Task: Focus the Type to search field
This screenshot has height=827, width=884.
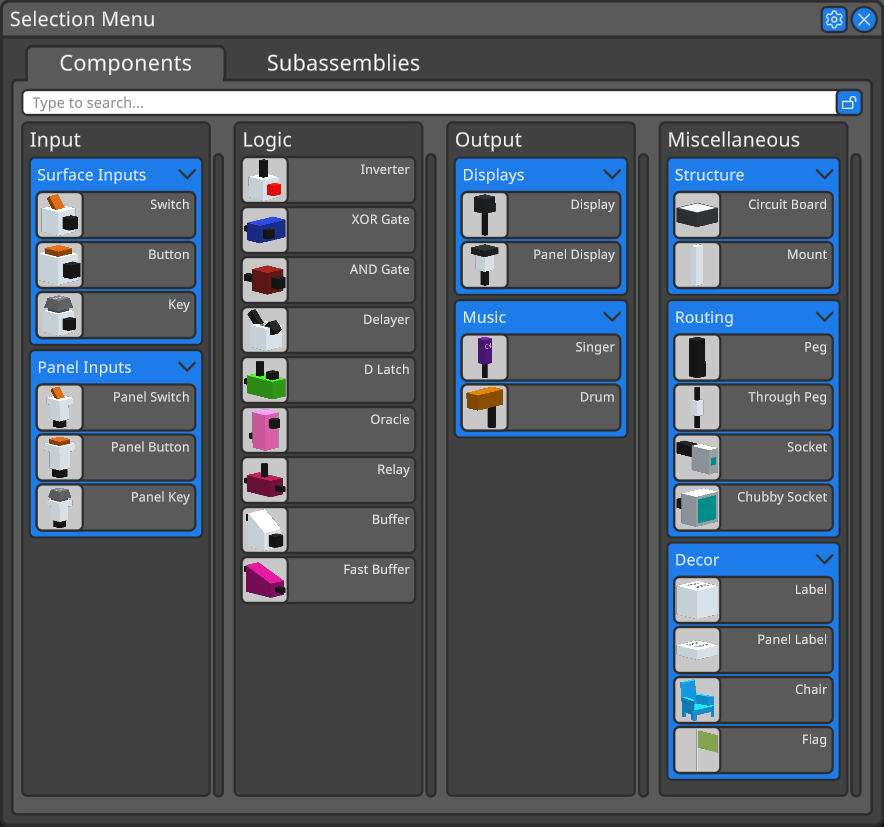Action: tap(430, 103)
